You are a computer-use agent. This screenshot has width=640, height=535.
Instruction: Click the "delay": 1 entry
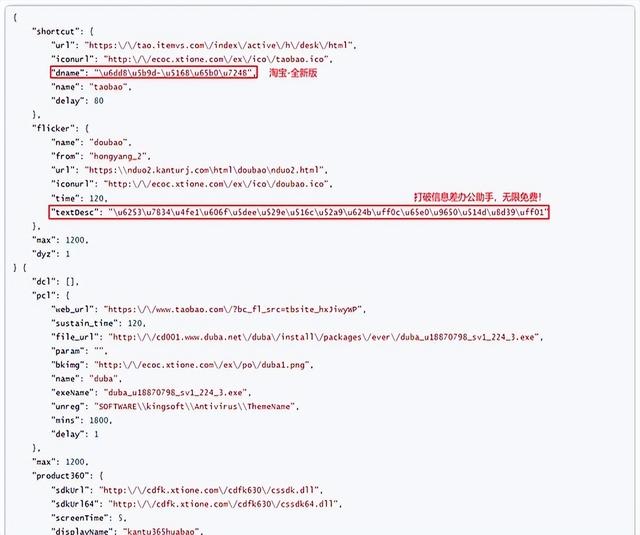point(75,434)
